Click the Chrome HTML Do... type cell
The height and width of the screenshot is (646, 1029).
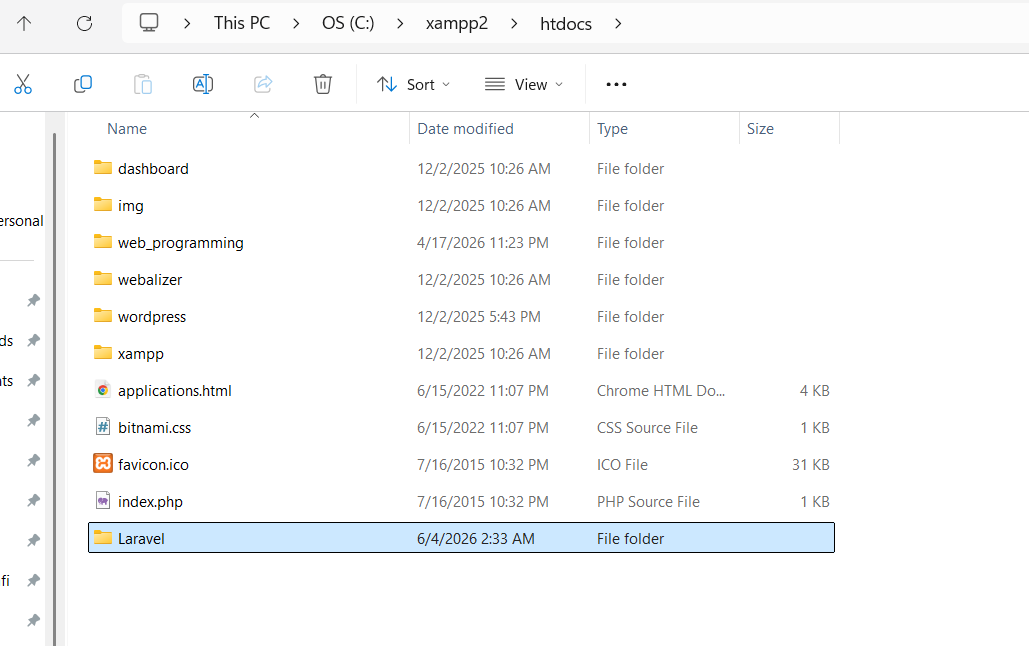[661, 391]
